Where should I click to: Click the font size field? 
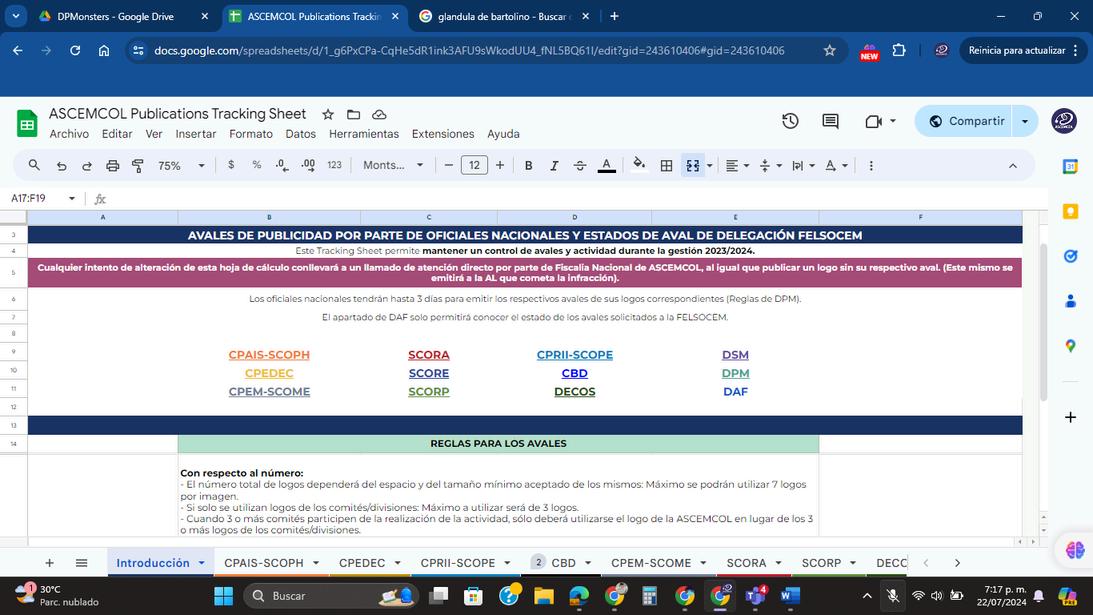474,165
